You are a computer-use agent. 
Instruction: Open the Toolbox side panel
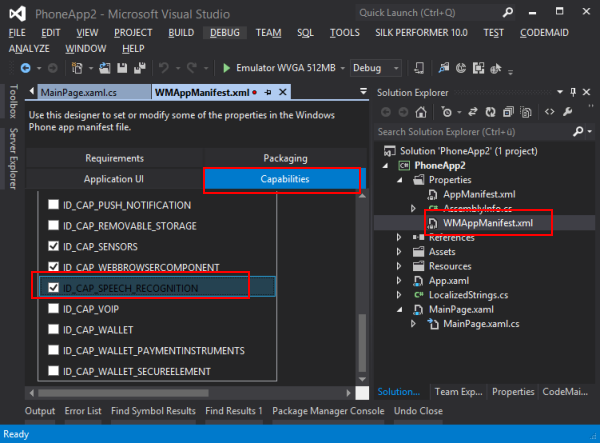13,101
